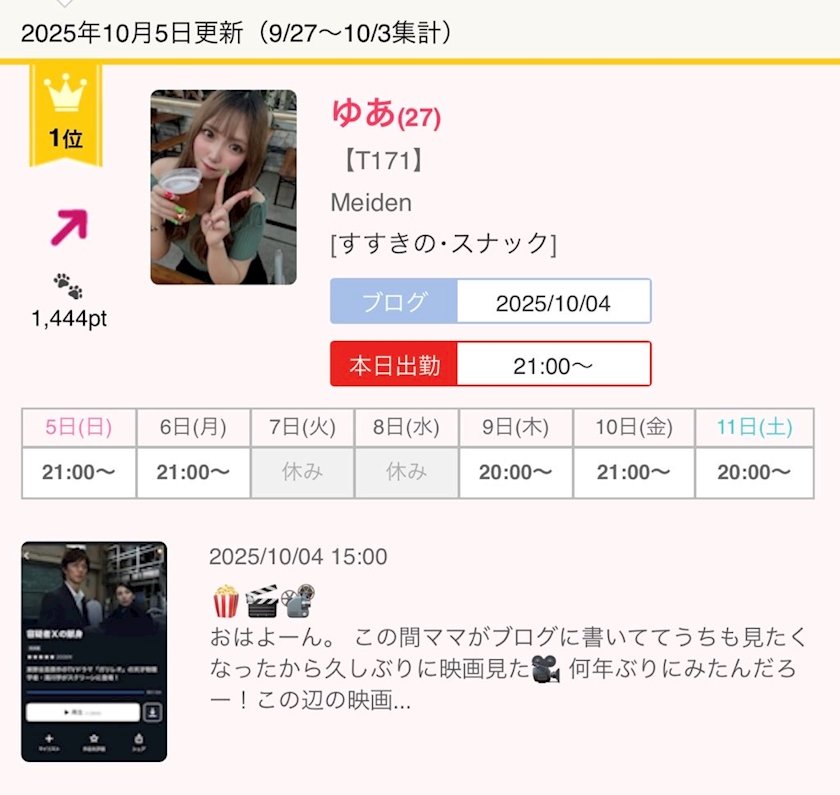This screenshot has width=840, height=795.
Task: Click the popcorn emoji in blog excerpt
Action: coord(226,602)
